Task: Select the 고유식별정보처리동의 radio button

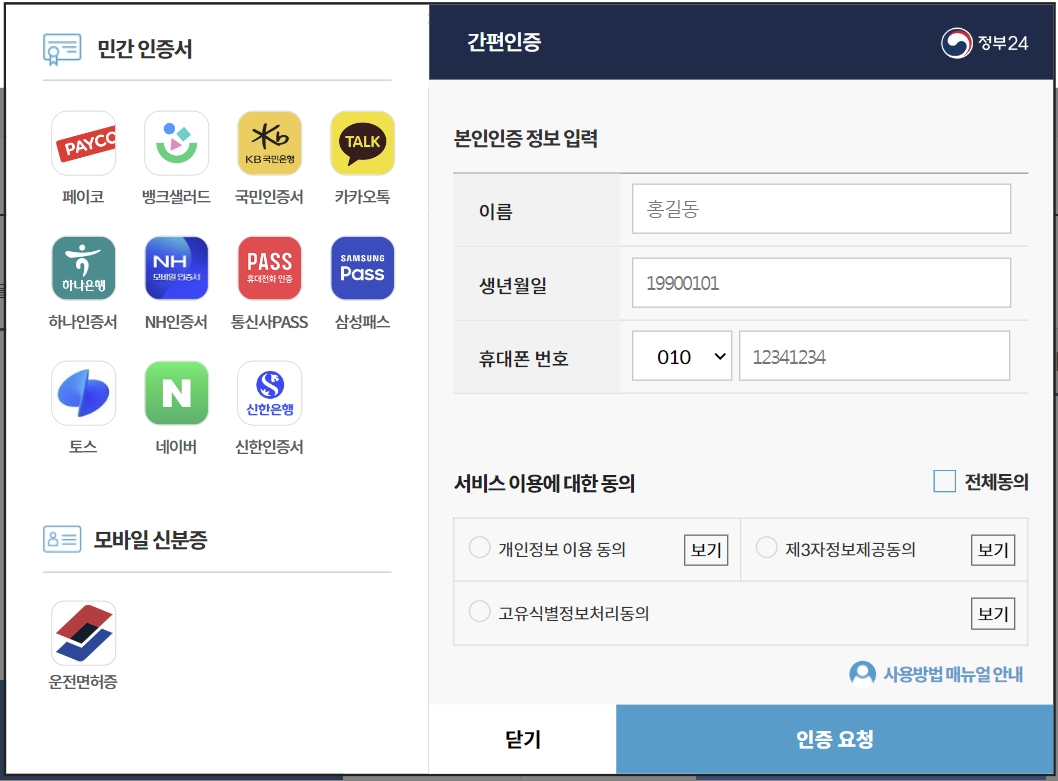Action: pyautogui.click(x=479, y=612)
